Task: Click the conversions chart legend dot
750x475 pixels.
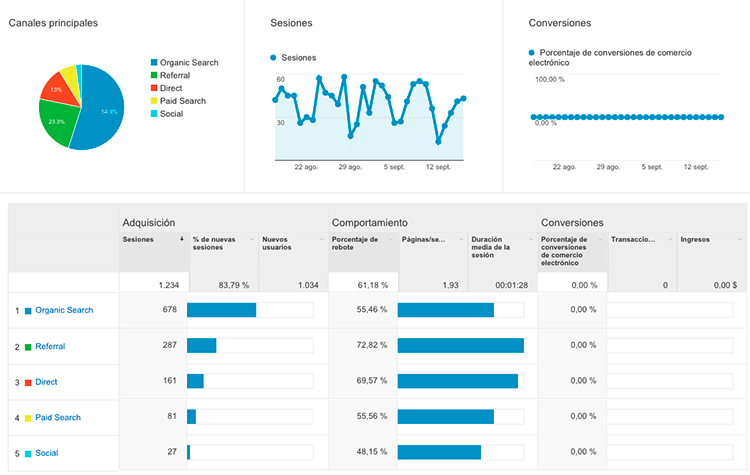Action: point(531,52)
